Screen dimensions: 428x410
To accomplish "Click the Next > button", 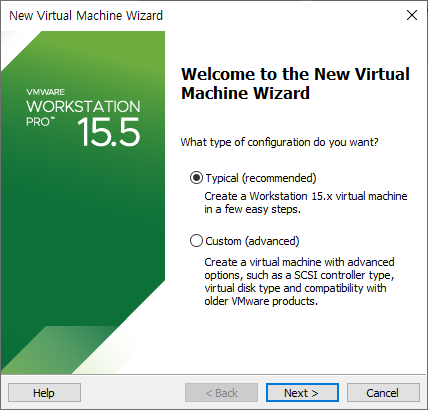I will pyautogui.click(x=302, y=393).
